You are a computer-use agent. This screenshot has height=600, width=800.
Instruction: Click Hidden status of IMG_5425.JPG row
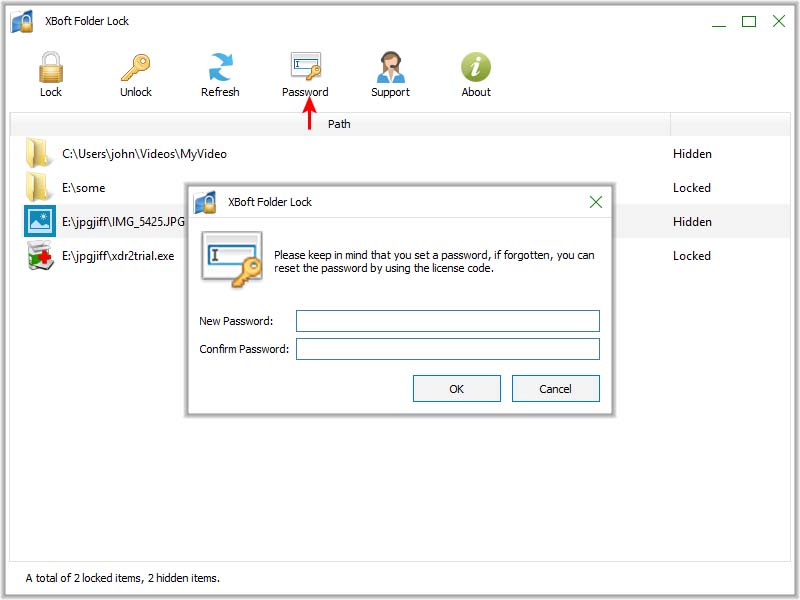[x=692, y=221]
